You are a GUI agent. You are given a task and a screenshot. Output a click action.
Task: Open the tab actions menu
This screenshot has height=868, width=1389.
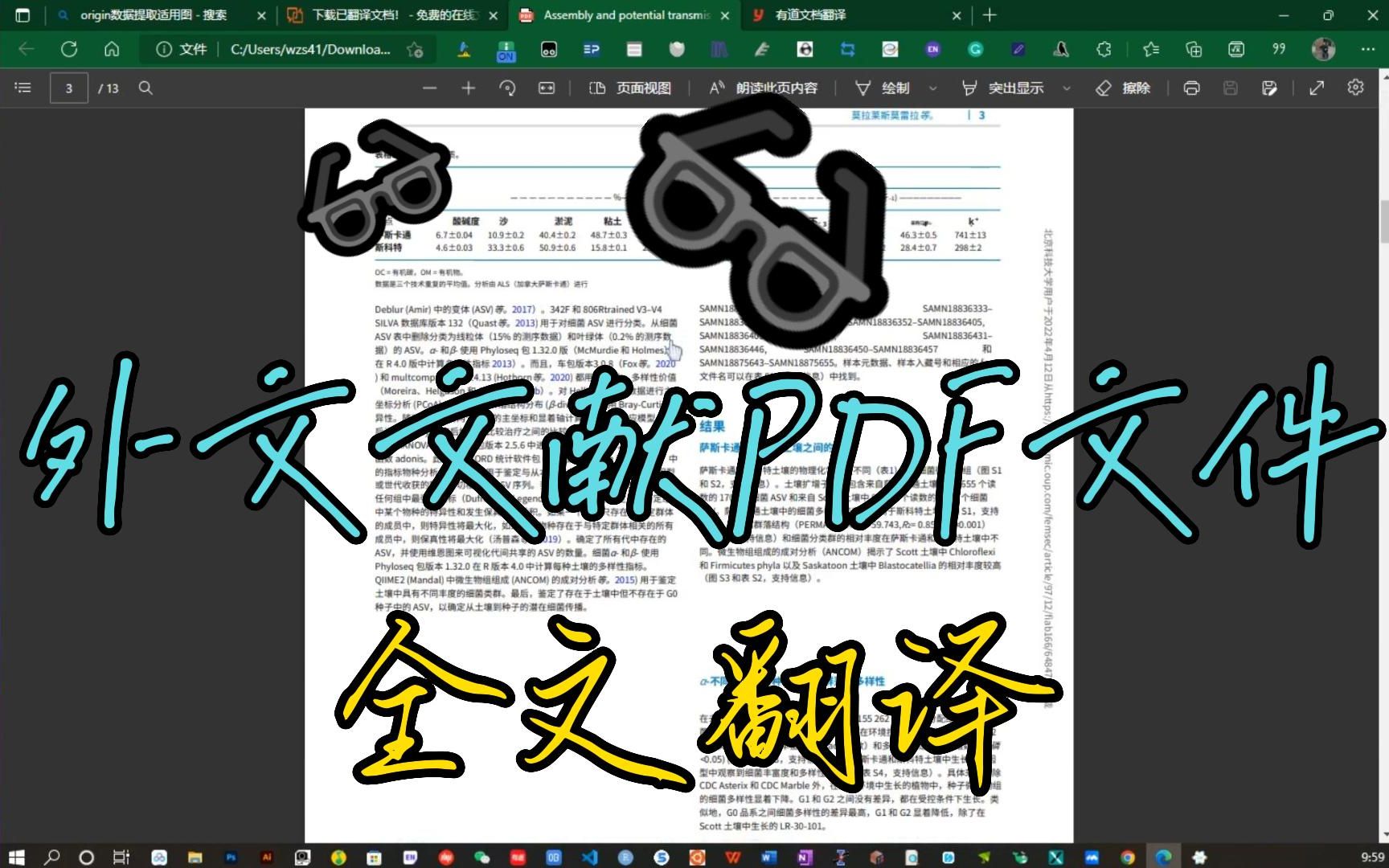[23, 15]
